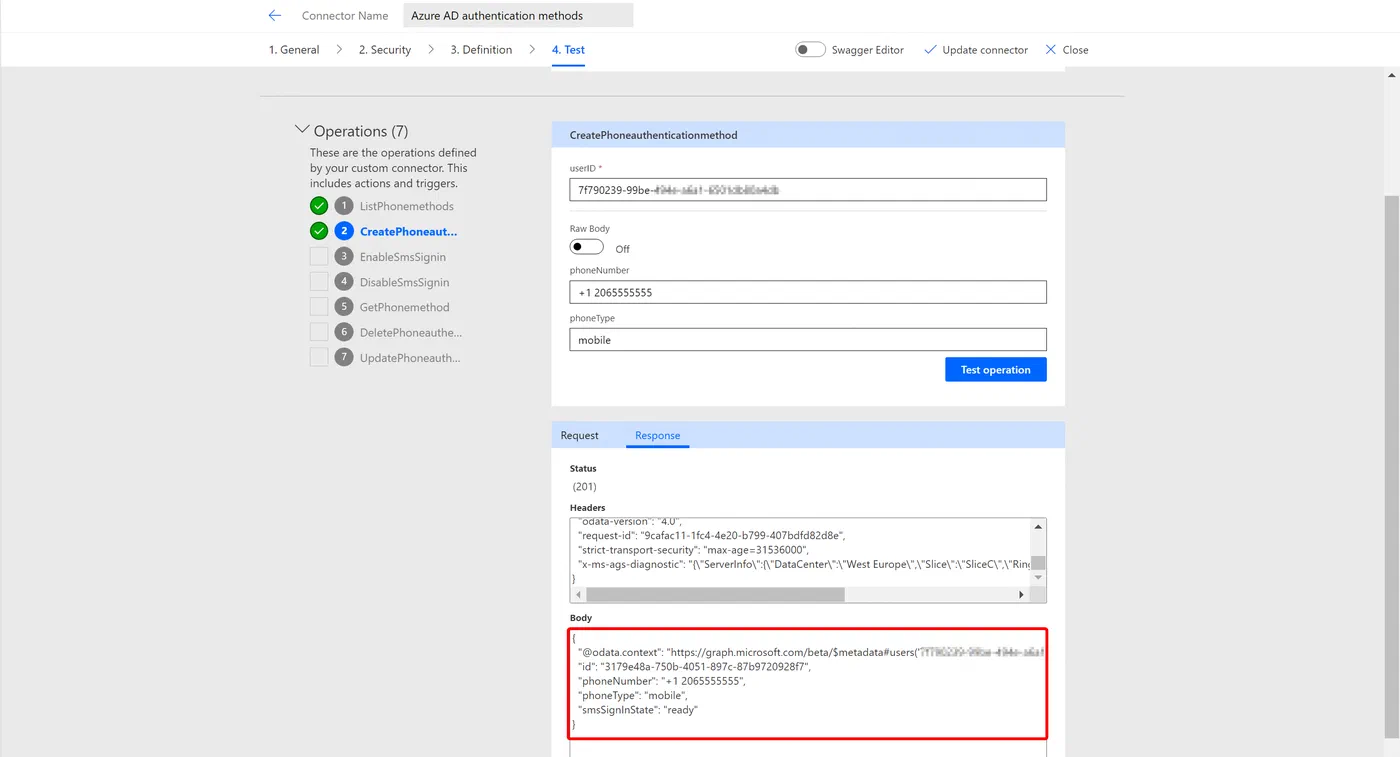Check the box beside EnableSmsSignin
The width and height of the screenshot is (1400, 757).
pyautogui.click(x=319, y=257)
